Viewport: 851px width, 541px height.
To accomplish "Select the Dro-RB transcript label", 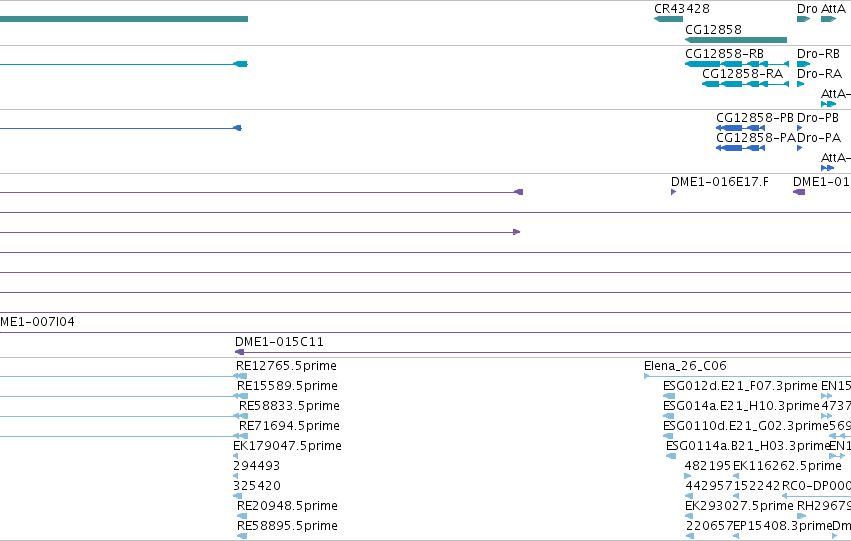I will pos(818,54).
